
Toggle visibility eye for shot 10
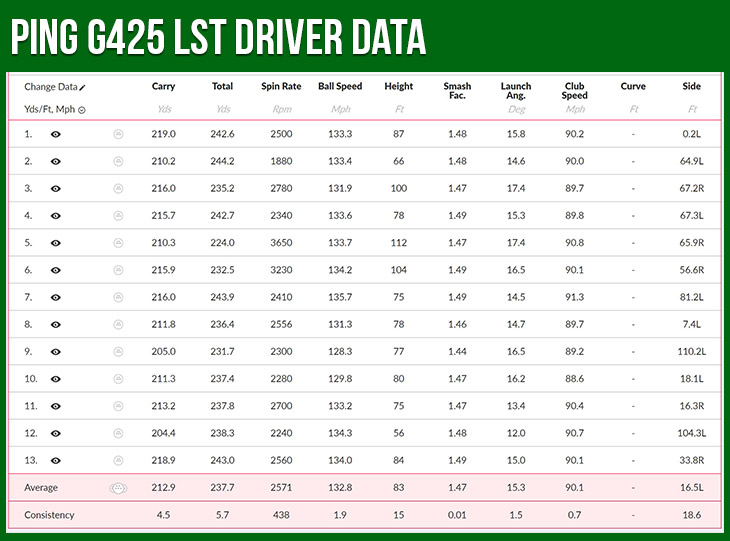tap(56, 379)
